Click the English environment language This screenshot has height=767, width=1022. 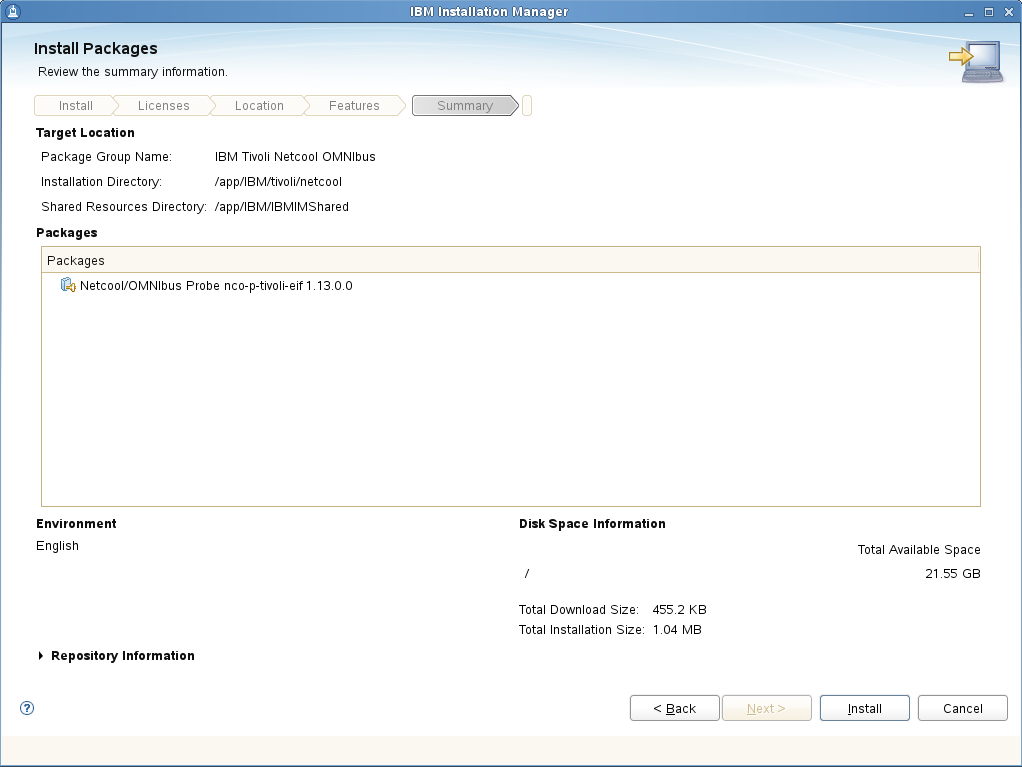[57, 546]
